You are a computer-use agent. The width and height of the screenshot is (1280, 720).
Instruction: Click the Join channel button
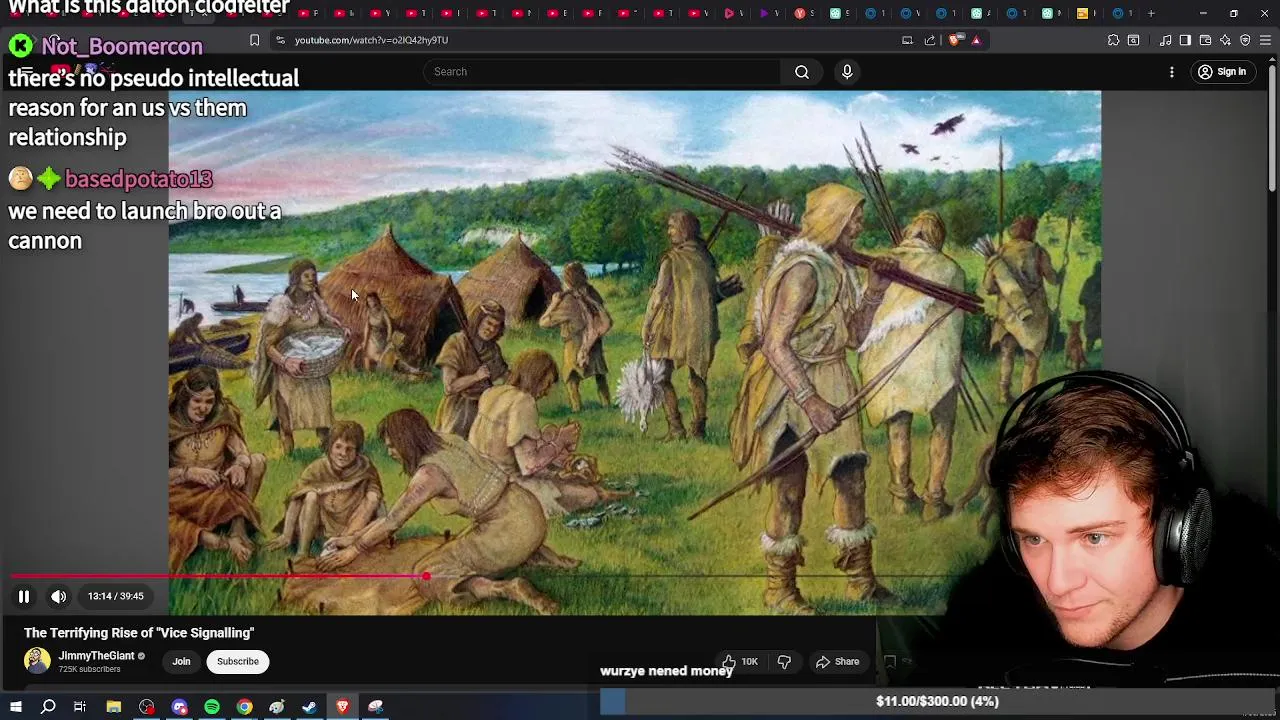click(x=181, y=661)
